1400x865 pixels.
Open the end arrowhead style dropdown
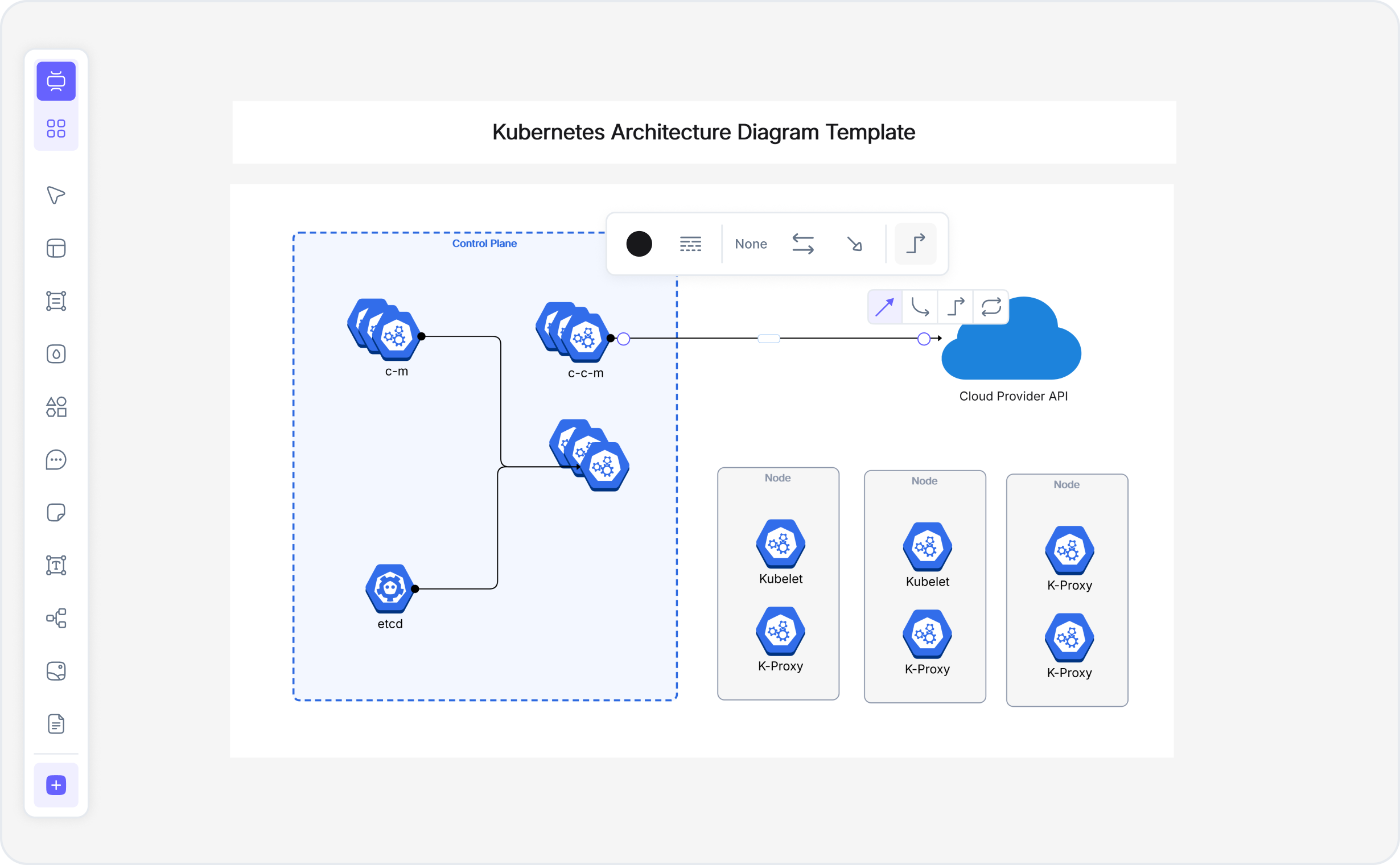(x=854, y=244)
